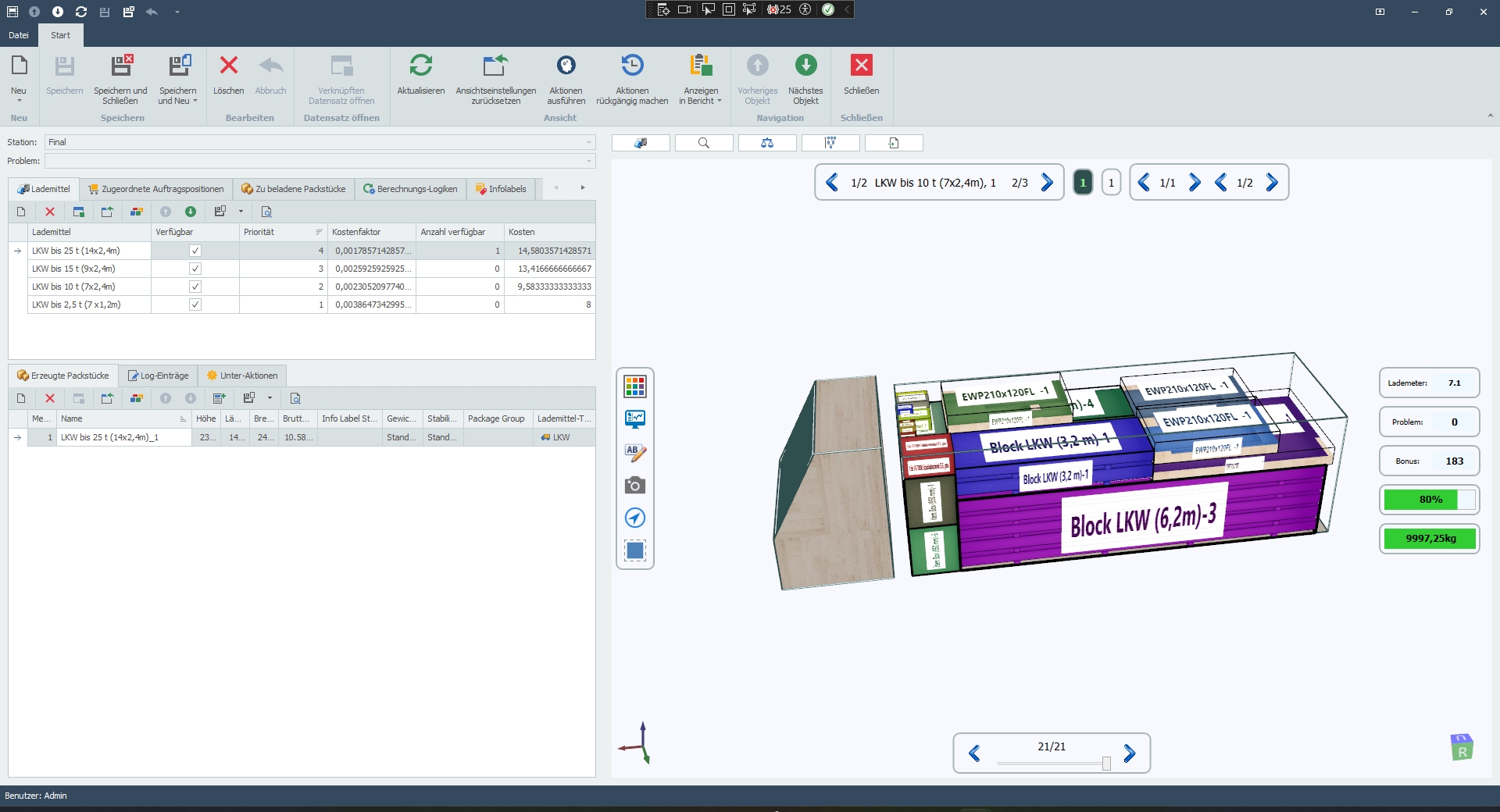Toggle Verfügbar checkbox for LKW bis 15 t

tap(195, 269)
